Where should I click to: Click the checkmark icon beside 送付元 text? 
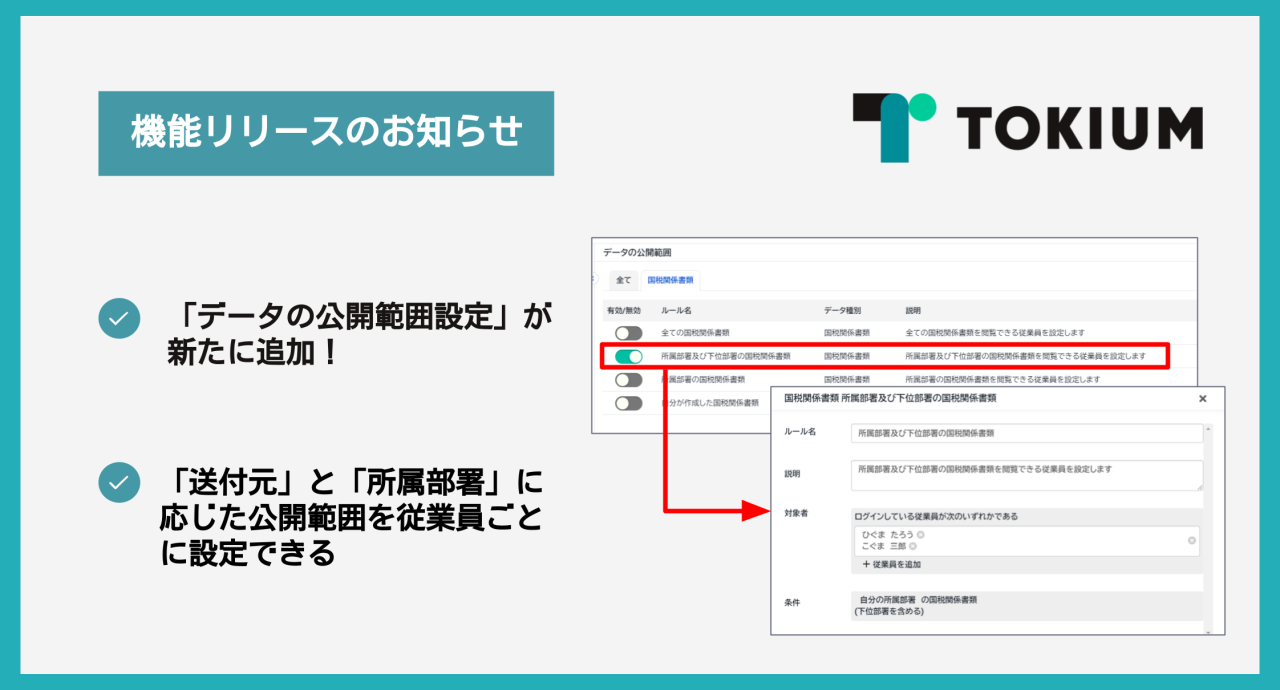coord(118,483)
